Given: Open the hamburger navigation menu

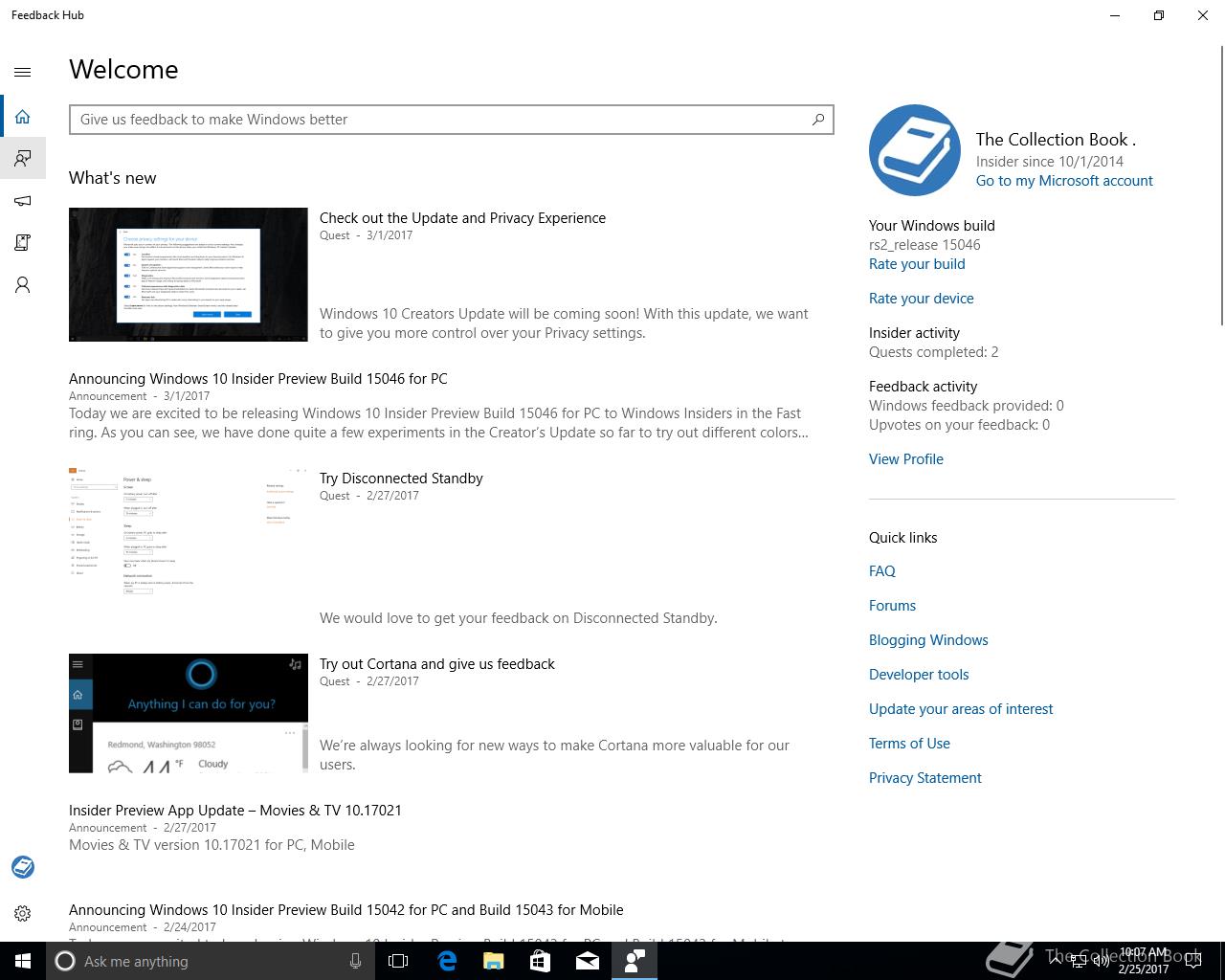Looking at the screenshot, I should tap(23, 72).
